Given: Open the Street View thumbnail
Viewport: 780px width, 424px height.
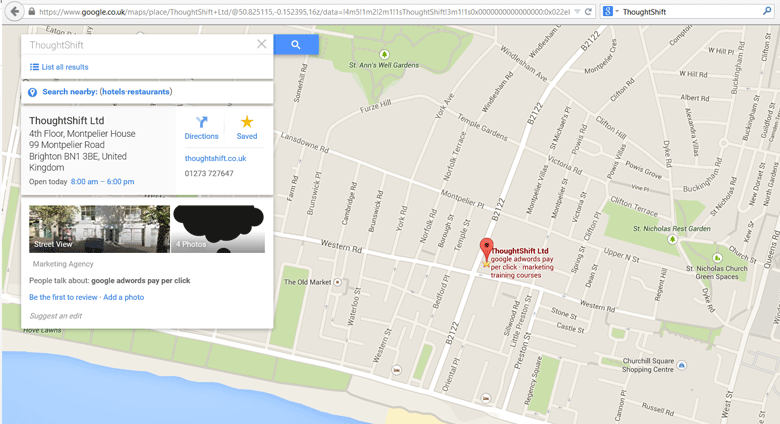Looking at the screenshot, I should [x=99, y=229].
